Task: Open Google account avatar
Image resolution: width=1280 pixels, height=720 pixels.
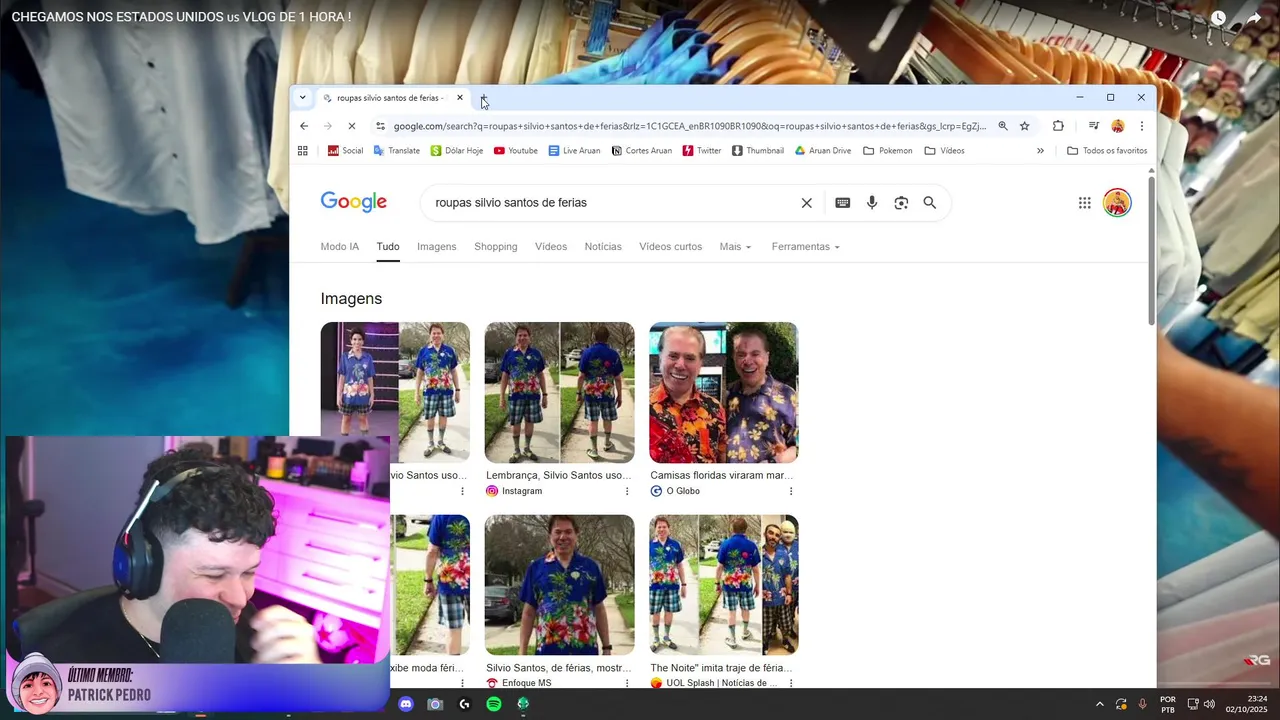Action: pyautogui.click(x=1117, y=203)
